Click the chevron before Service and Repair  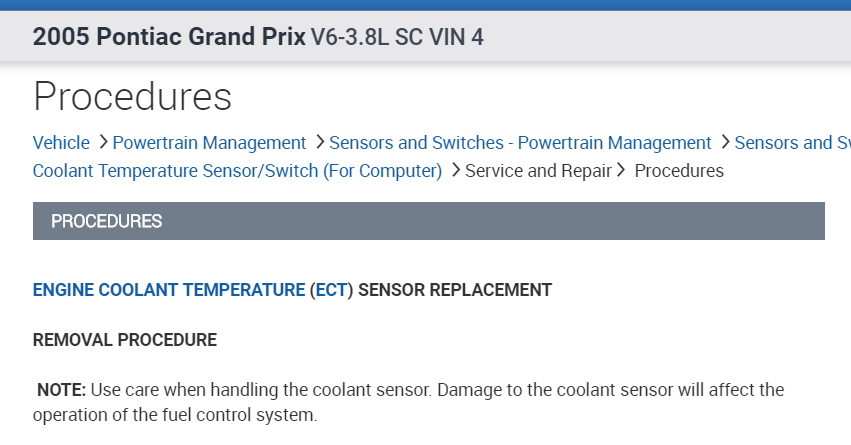tap(455, 171)
